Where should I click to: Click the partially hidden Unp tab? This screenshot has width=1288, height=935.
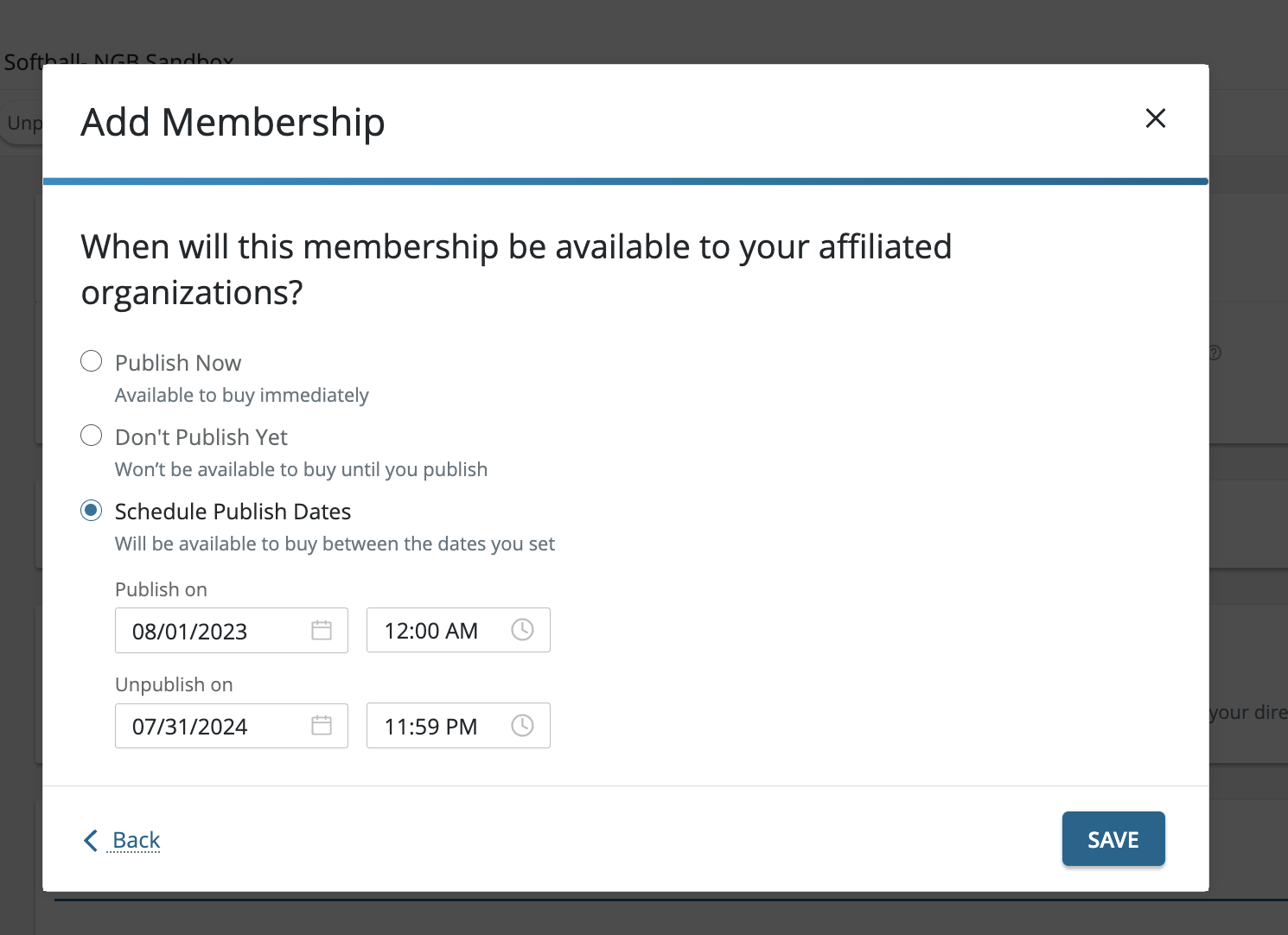22,124
